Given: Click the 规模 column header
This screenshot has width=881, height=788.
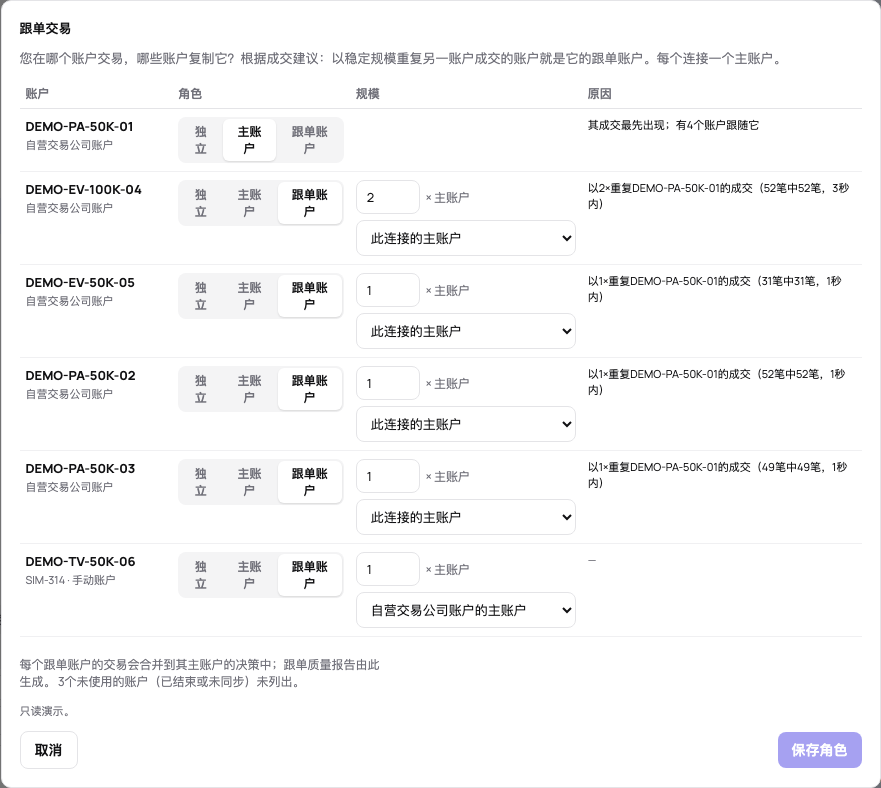Looking at the screenshot, I should pos(367,94).
